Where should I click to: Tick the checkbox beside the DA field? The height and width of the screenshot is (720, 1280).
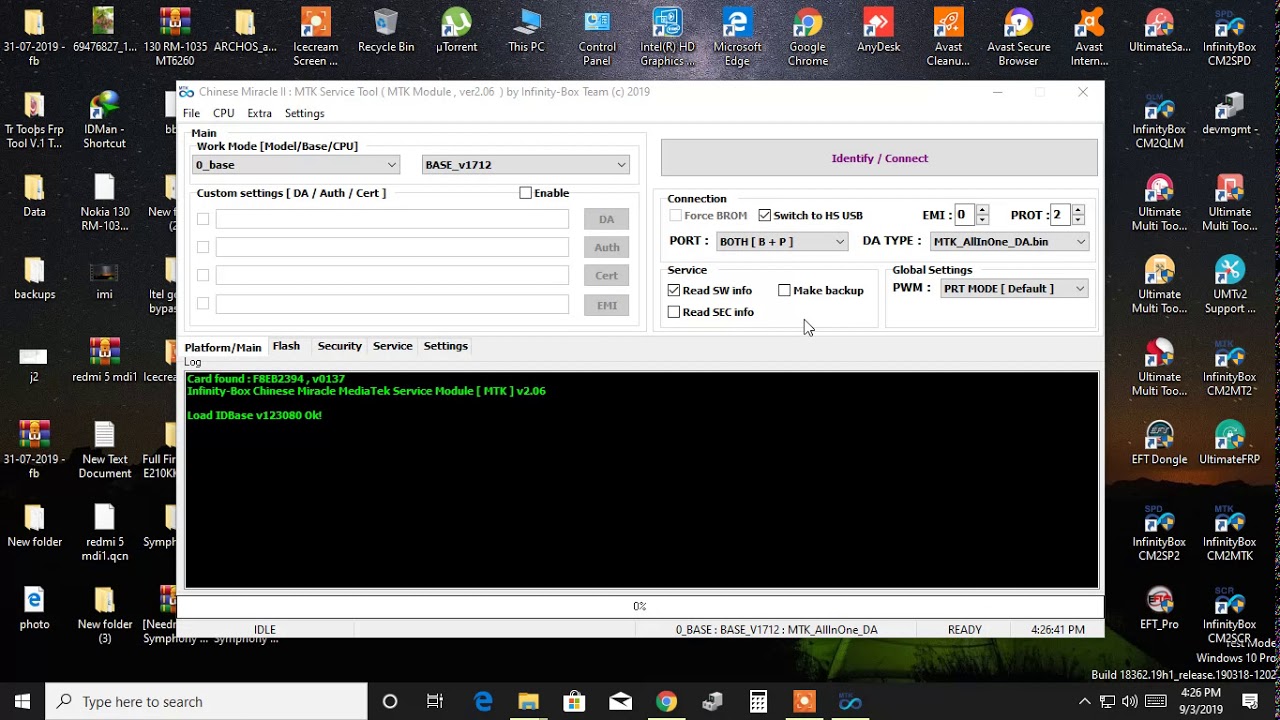pos(203,219)
